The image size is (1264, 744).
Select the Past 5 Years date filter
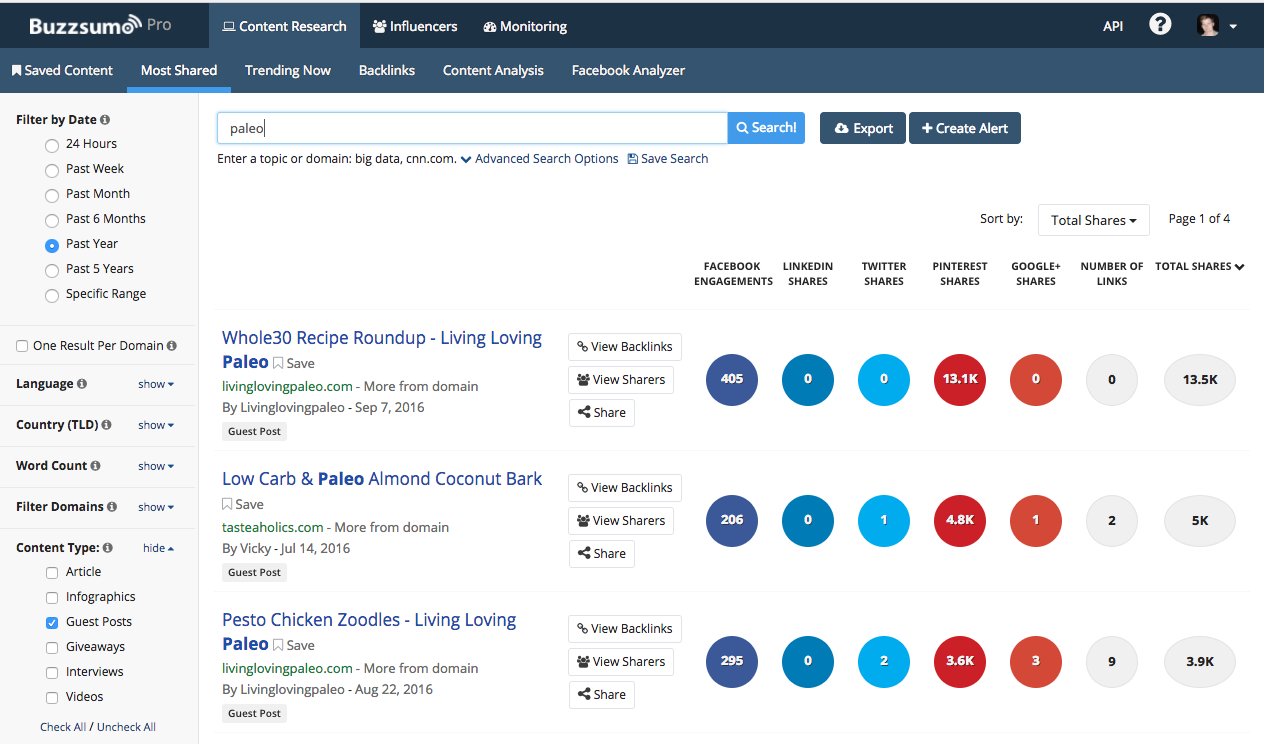pyautogui.click(x=52, y=270)
